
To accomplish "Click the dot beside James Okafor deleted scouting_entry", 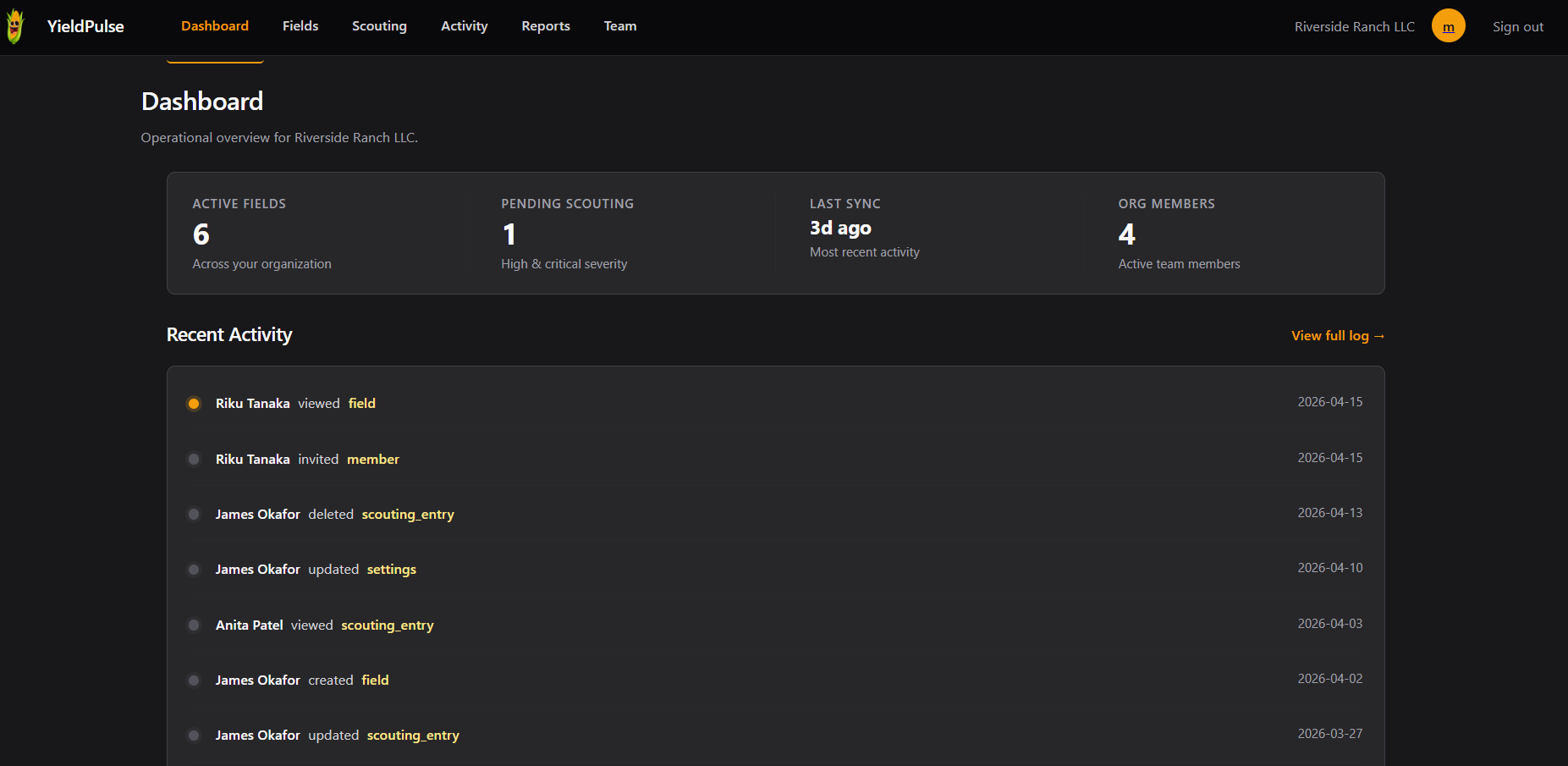I will click(x=194, y=515).
